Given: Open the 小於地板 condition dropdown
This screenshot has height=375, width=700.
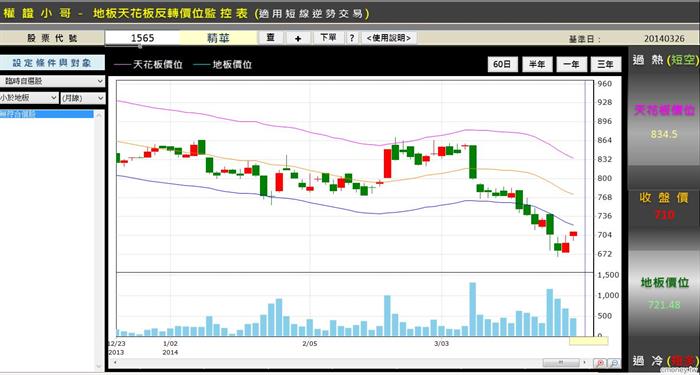Looking at the screenshot, I should tap(29, 98).
